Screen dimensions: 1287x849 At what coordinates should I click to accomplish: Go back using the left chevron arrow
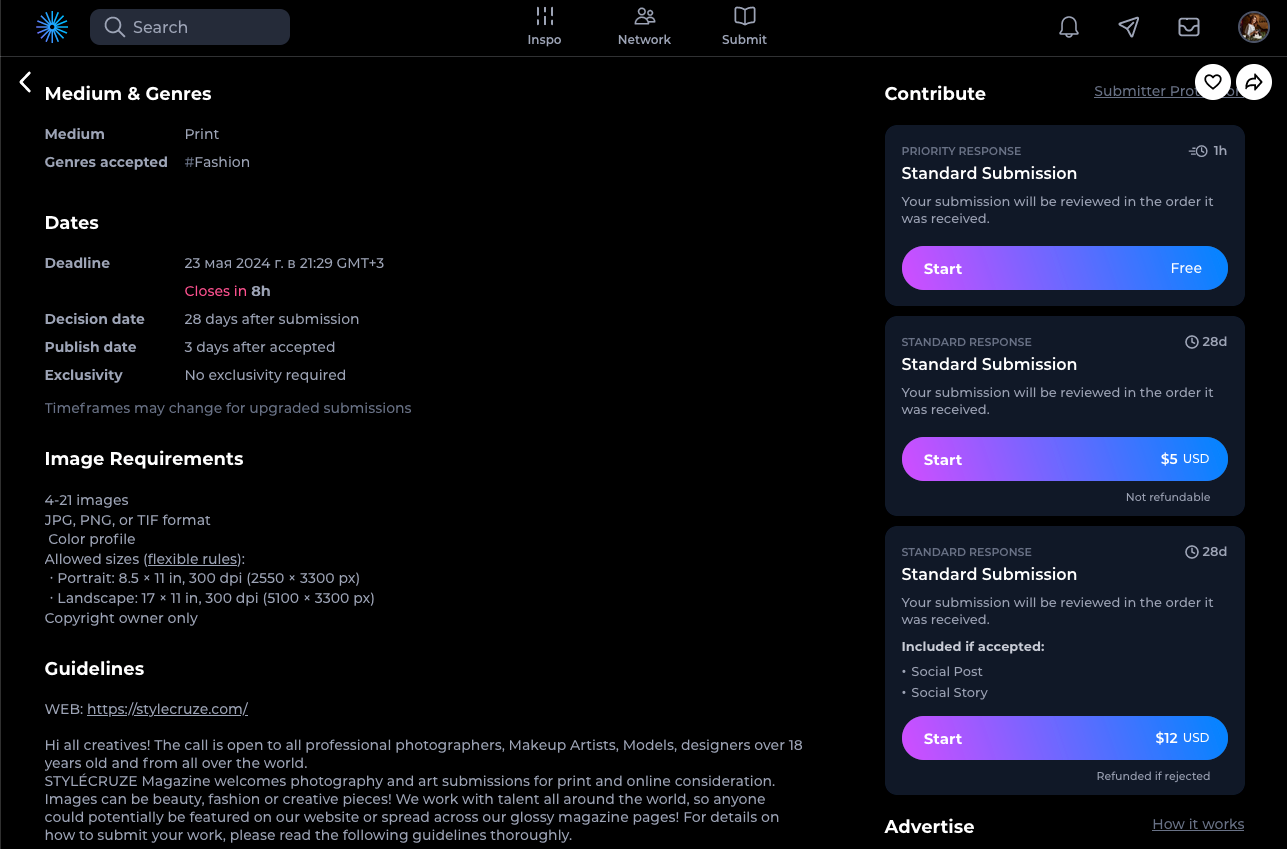point(26,82)
